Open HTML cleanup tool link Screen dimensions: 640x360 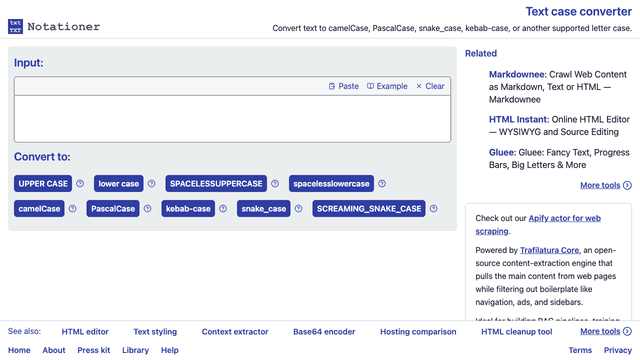(x=516, y=332)
